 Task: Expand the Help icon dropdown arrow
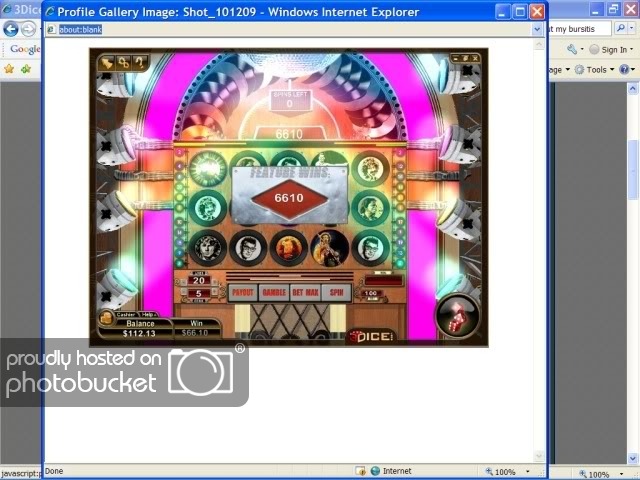coord(633,70)
